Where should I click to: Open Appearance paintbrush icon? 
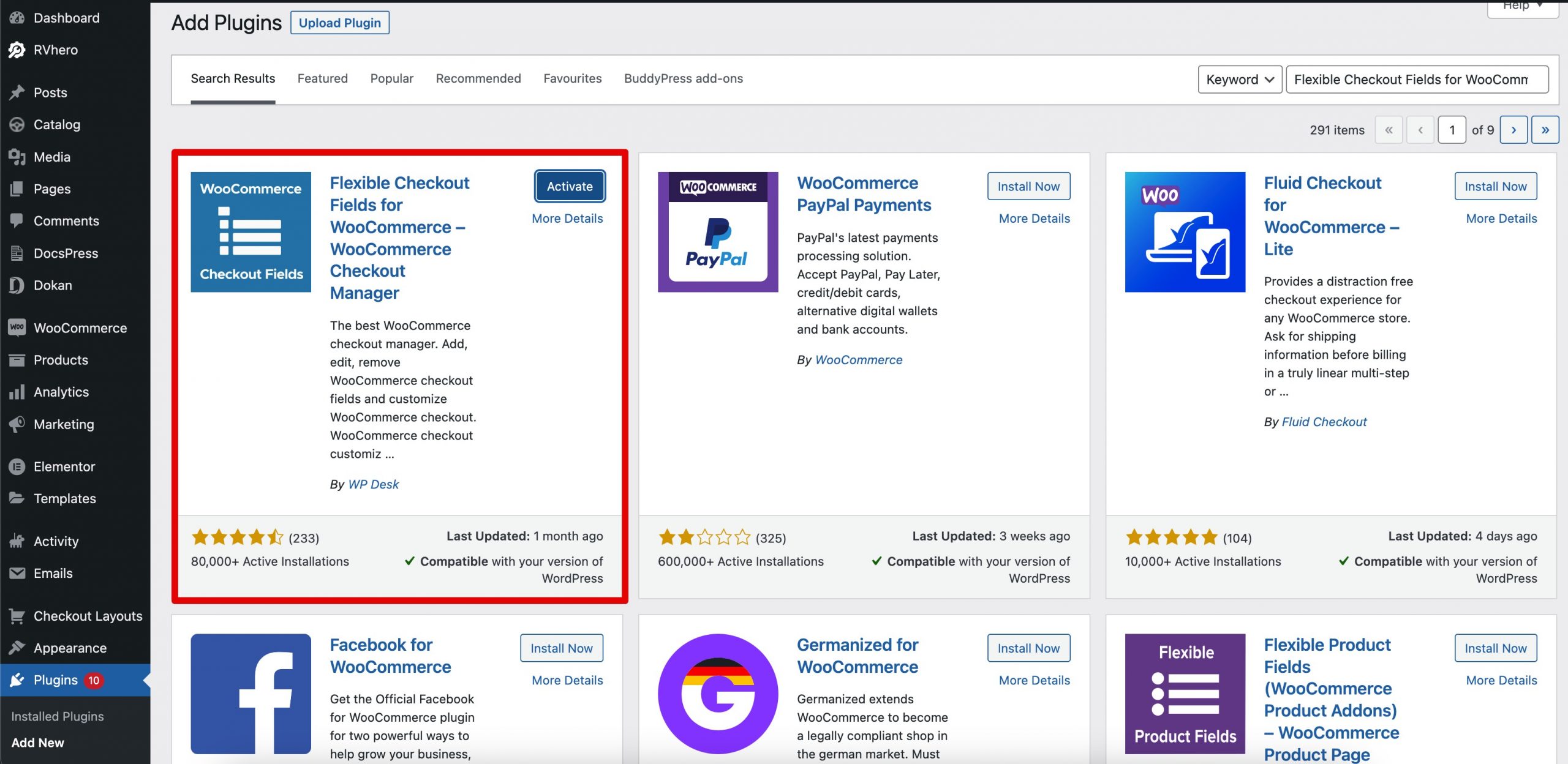tap(17, 648)
